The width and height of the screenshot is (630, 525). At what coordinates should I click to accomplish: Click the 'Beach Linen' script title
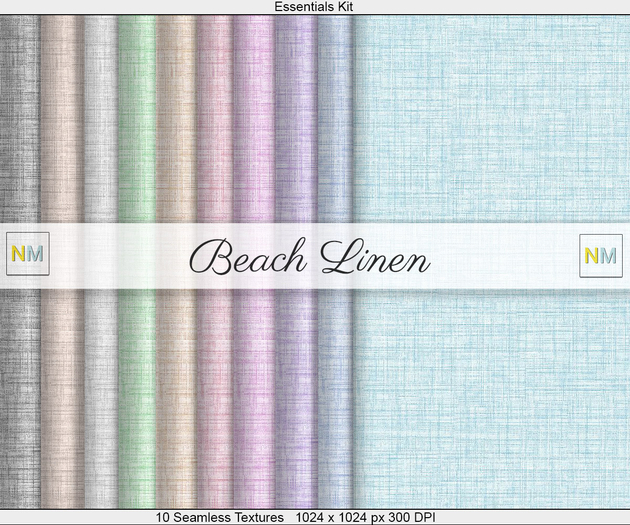coord(310,257)
